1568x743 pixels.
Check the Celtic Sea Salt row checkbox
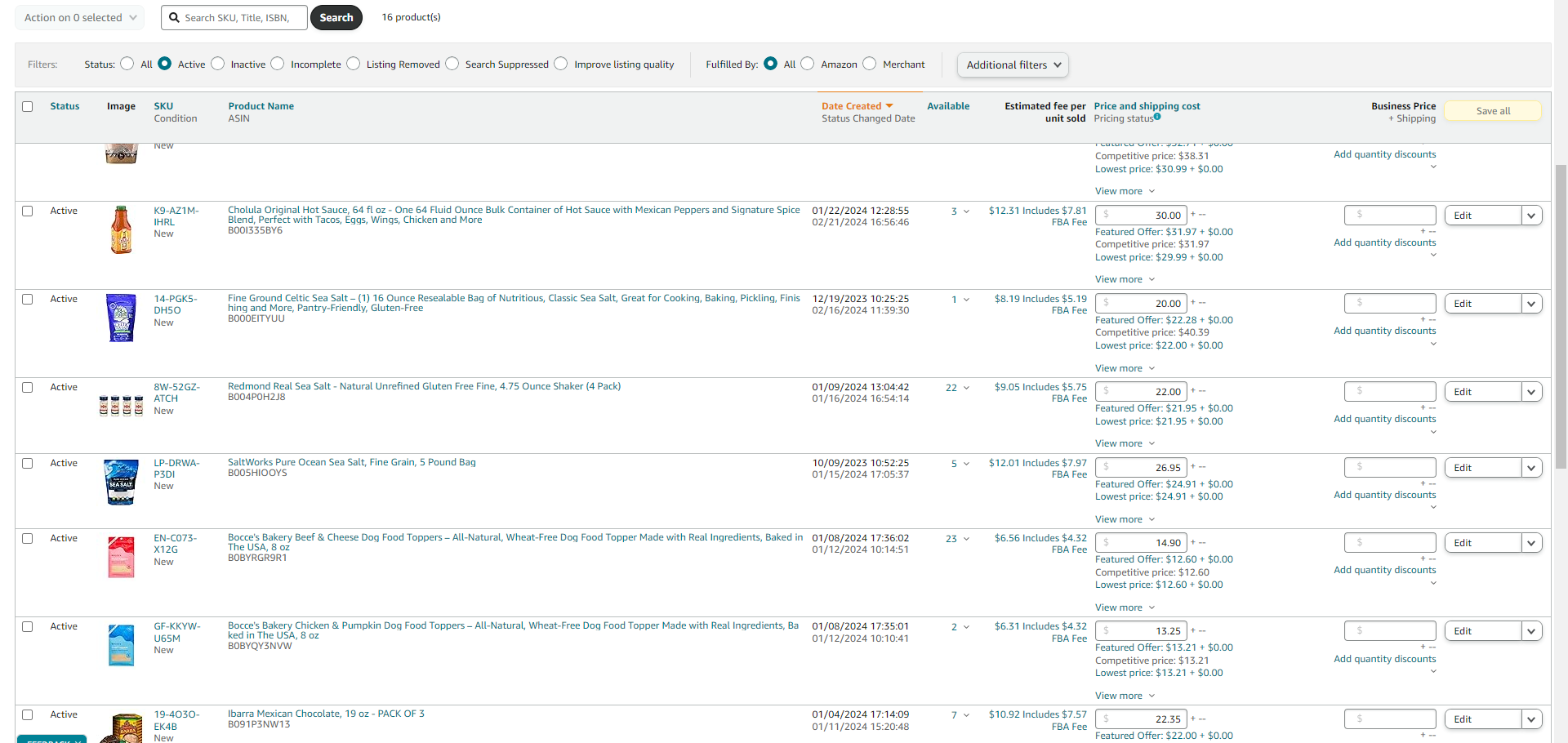pyautogui.click(x=28, y=299)
